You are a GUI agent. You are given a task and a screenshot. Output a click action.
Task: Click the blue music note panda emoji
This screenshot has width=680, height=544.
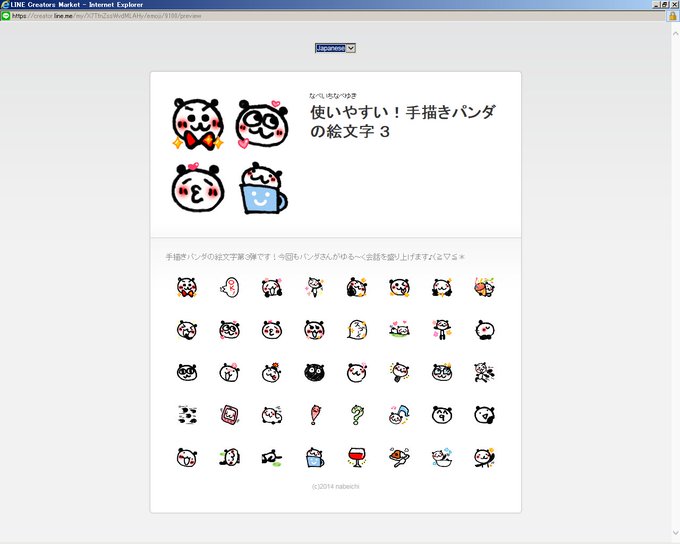point(399,415)
